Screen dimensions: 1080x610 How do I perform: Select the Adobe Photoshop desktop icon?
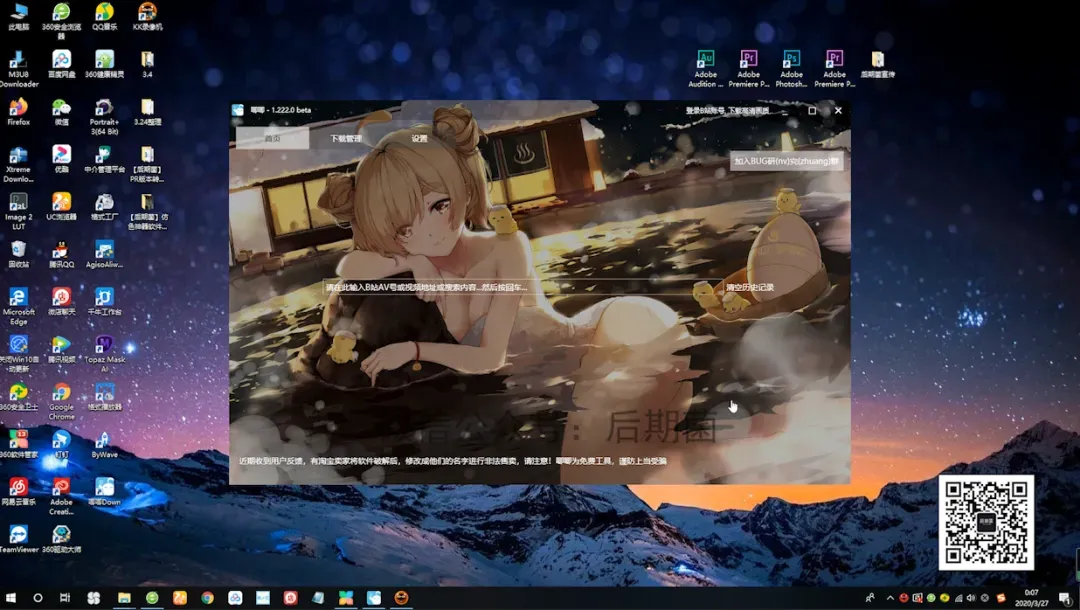click(x=791, y=69)
